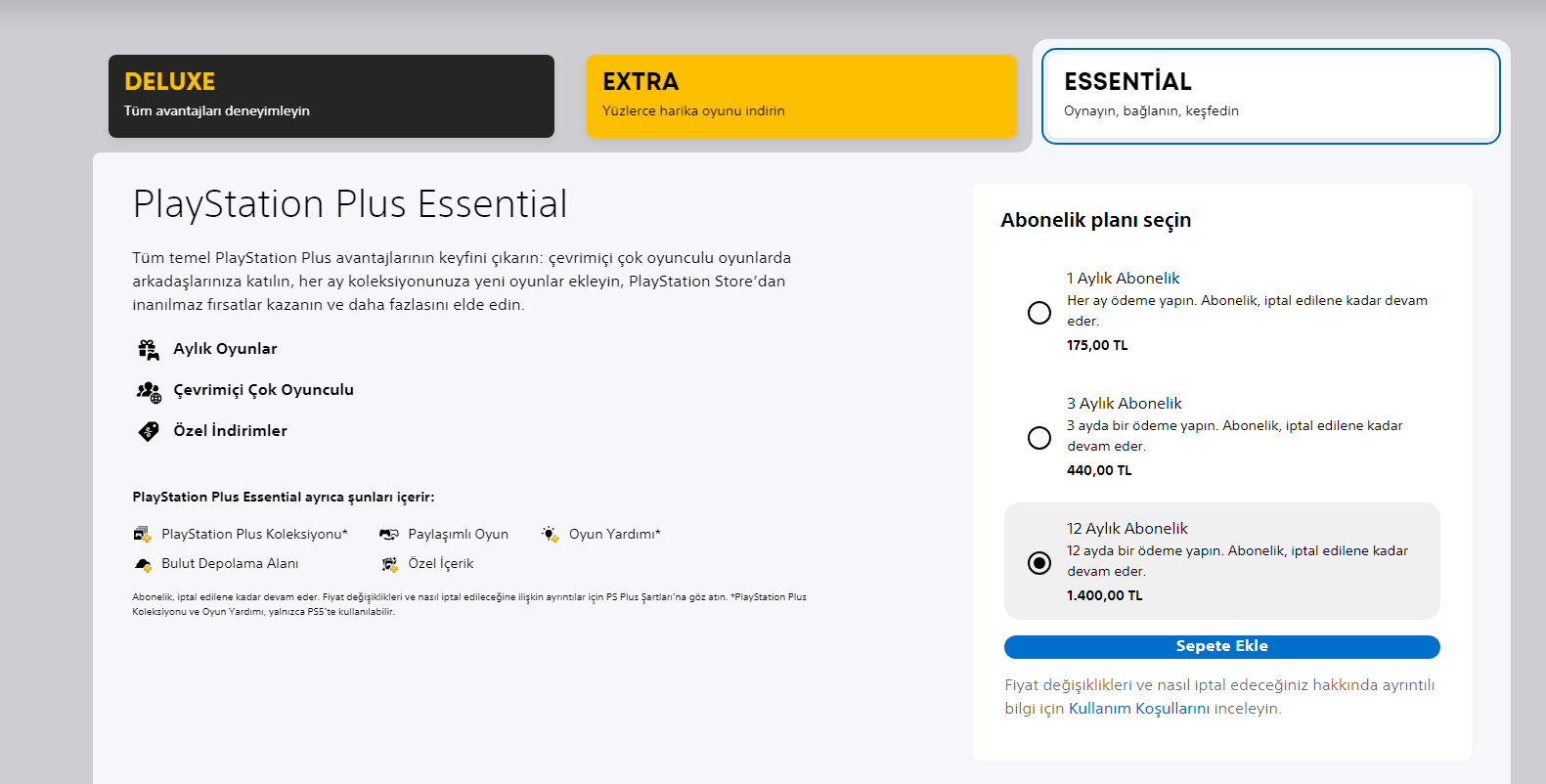Click the Çevrimiçi Çok Oyunculu icon

(149, 391)
